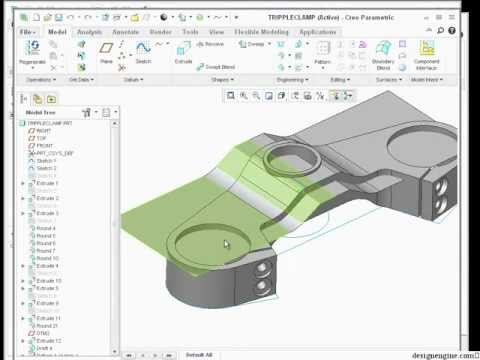
Task: Click the Repaint icon in graphics toolbar
Action: (x=269, y=96)
